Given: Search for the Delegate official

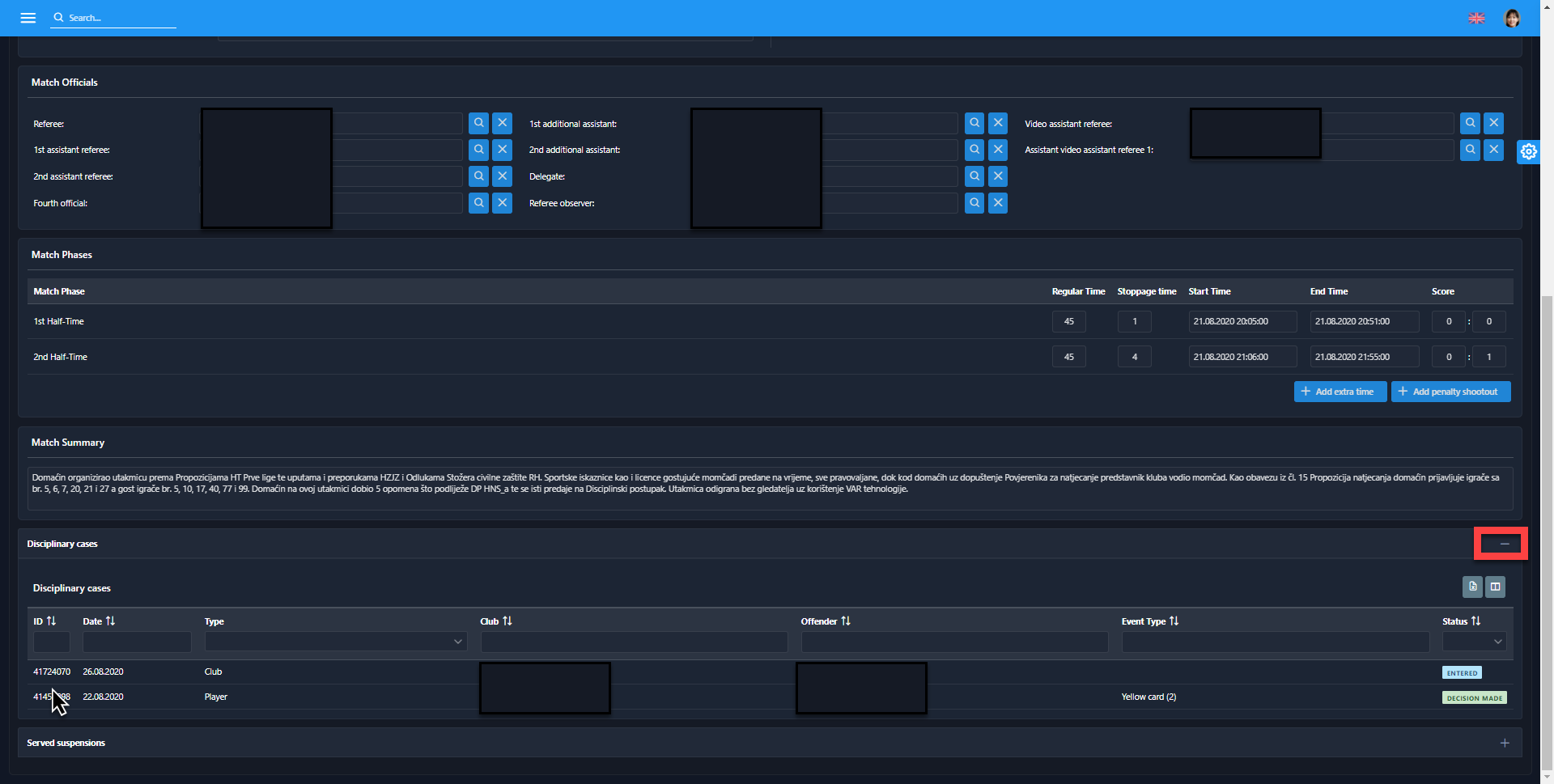Looking at the screenshot, I should point(974,176).
